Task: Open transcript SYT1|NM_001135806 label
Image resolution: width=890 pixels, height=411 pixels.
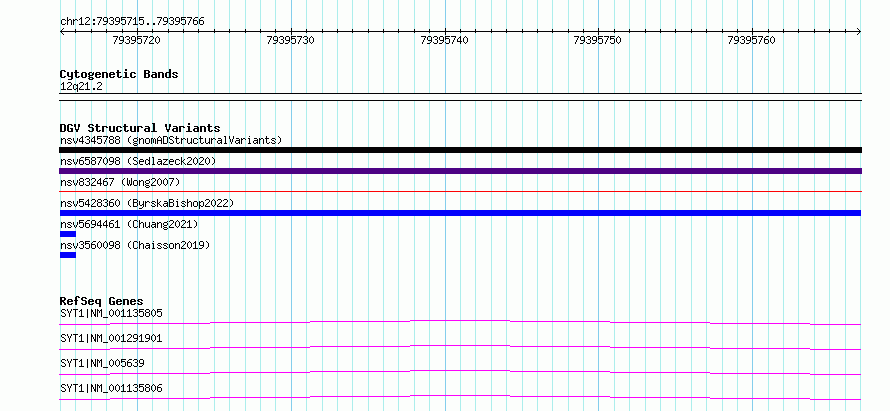Action: tap(111, 388)
